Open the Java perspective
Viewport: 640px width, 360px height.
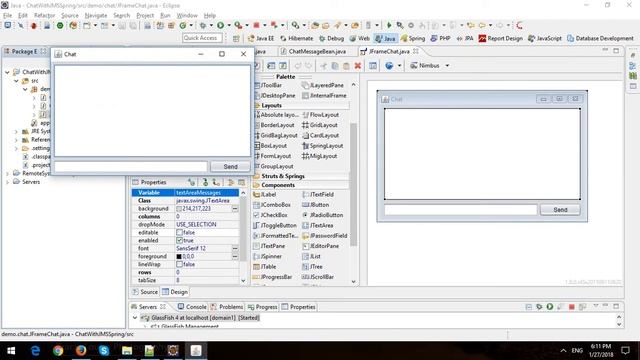point(385,38)
